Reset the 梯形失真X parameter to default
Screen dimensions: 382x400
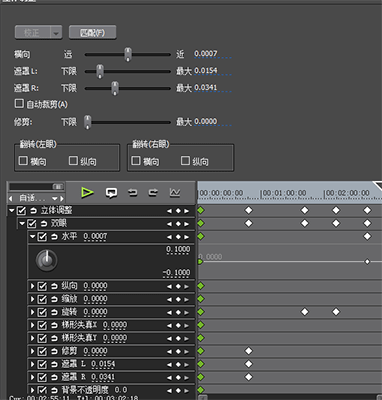click(x=54, y=325)
